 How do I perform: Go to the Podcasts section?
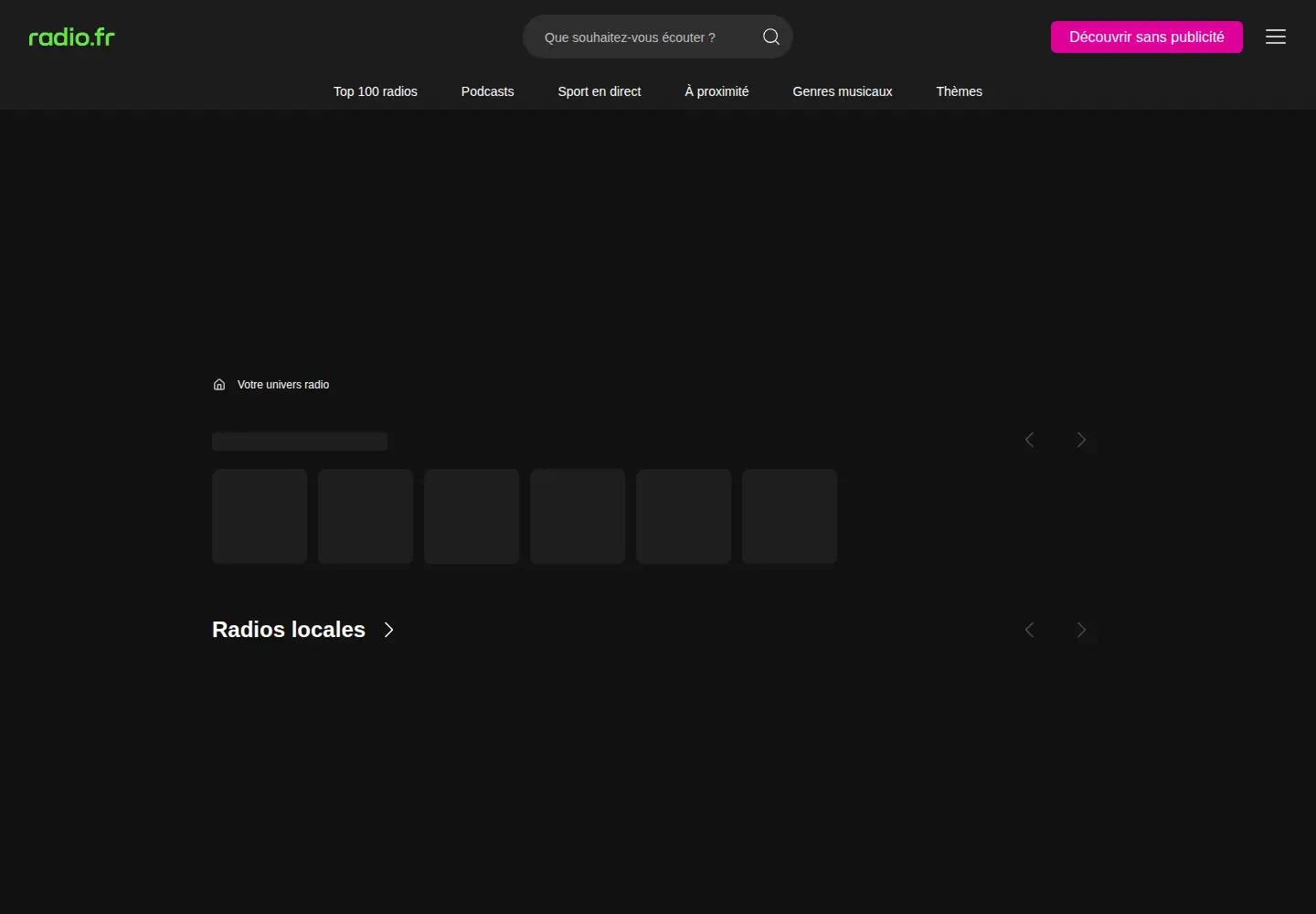pos(487,91)
